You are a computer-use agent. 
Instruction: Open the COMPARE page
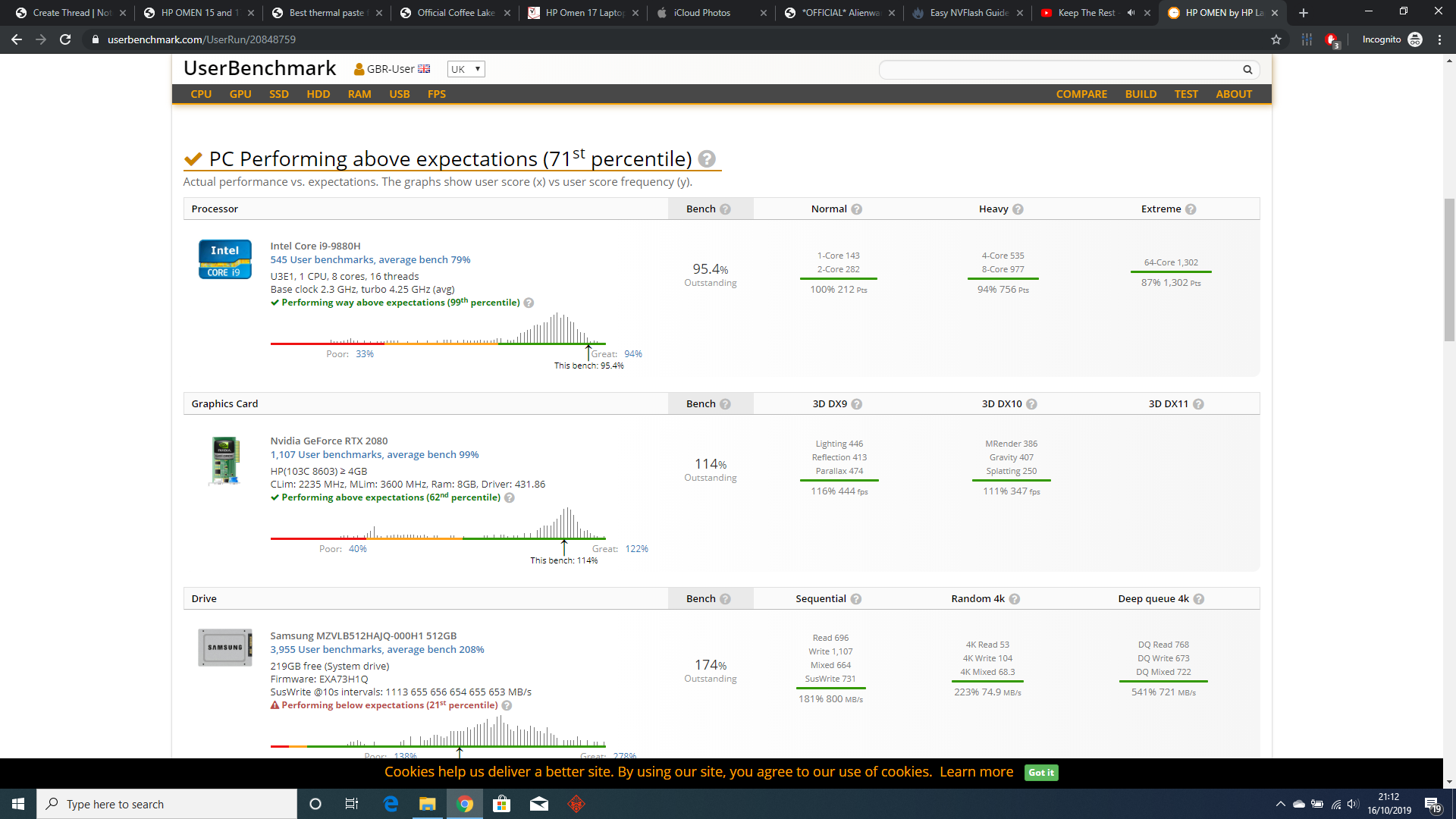pyautogui.click(x=1081, y=94)
